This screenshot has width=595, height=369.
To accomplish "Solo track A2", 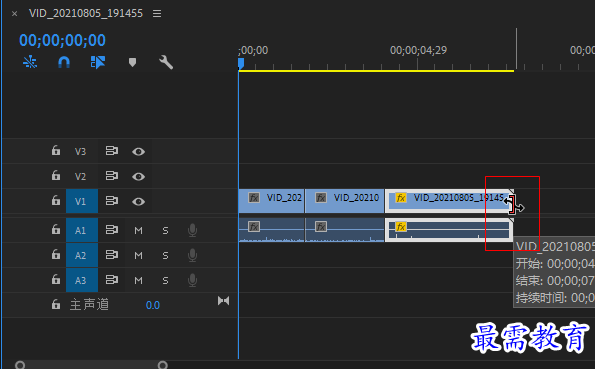I will click(x=165, y=255).
